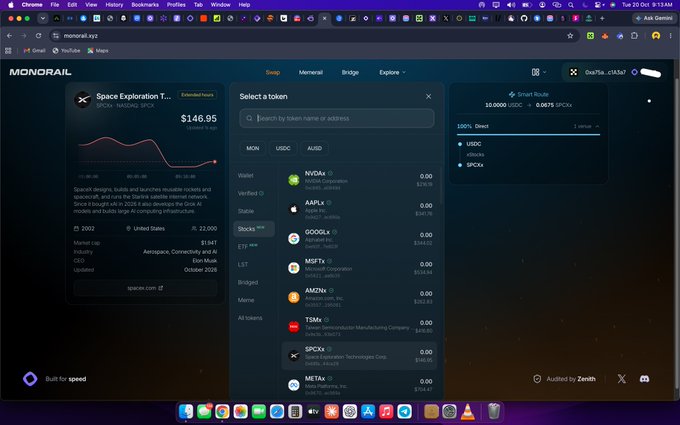Go to the Swap page

click(273, 72)
